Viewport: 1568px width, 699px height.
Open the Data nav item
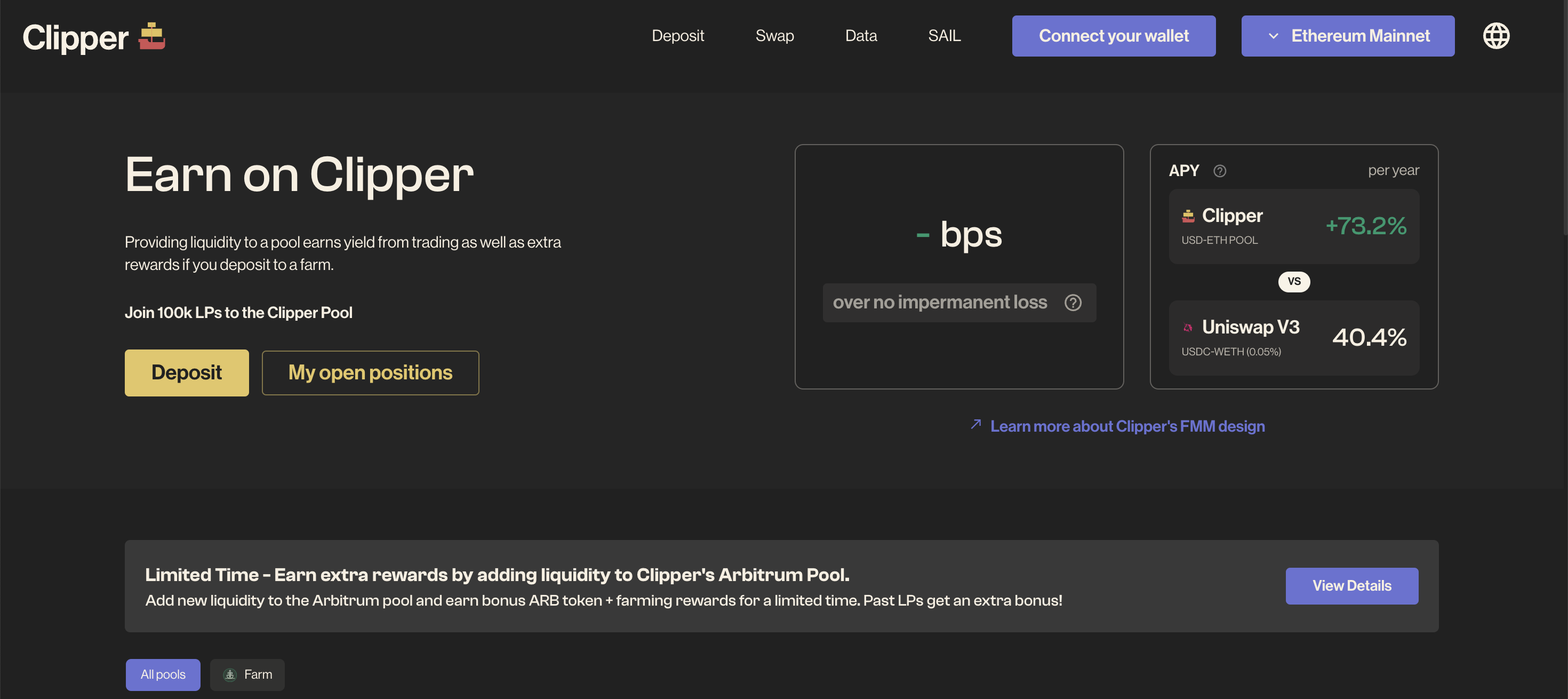pyautogui.click(x=861, y=36)
